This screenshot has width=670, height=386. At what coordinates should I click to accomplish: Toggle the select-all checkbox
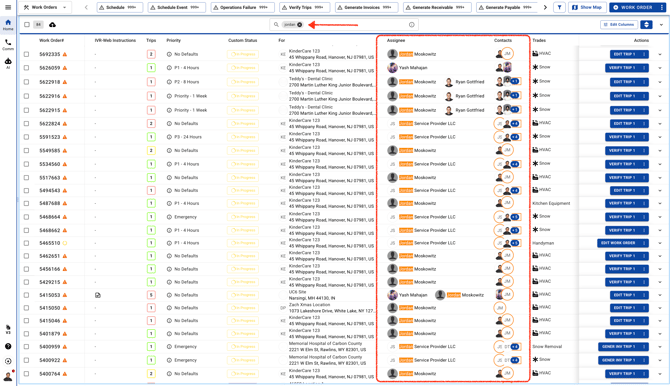click(27, 25)
